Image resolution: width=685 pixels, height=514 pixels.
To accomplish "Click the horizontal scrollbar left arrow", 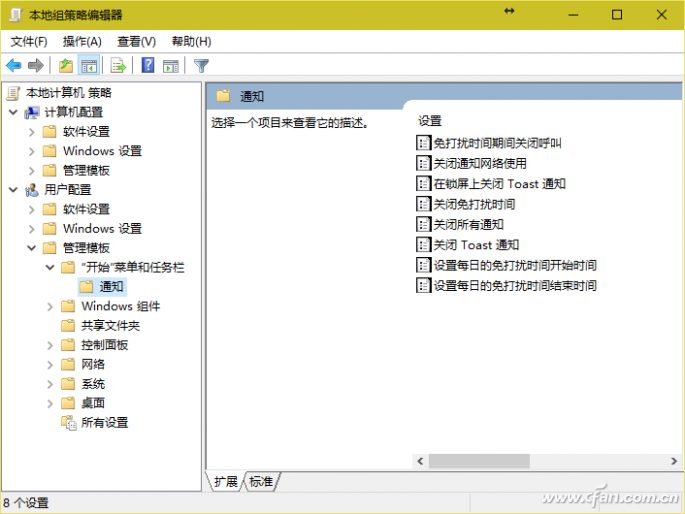I will [x=420, y=461].
